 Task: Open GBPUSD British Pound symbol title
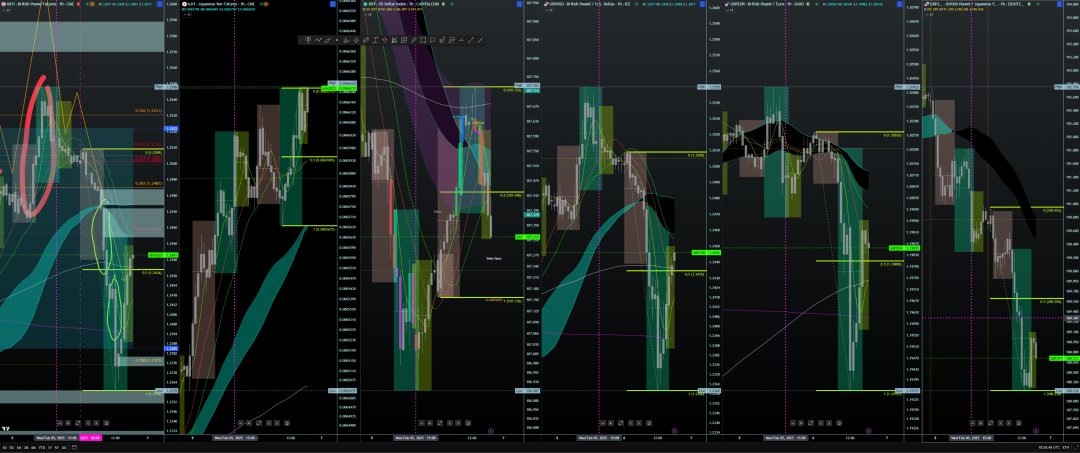pos(589,4)
